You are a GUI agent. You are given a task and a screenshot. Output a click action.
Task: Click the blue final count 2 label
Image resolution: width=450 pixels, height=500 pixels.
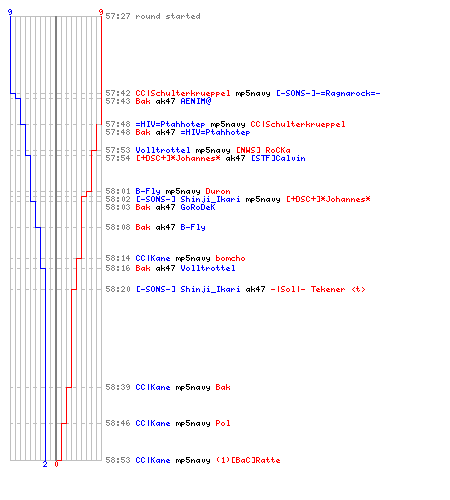45,464
